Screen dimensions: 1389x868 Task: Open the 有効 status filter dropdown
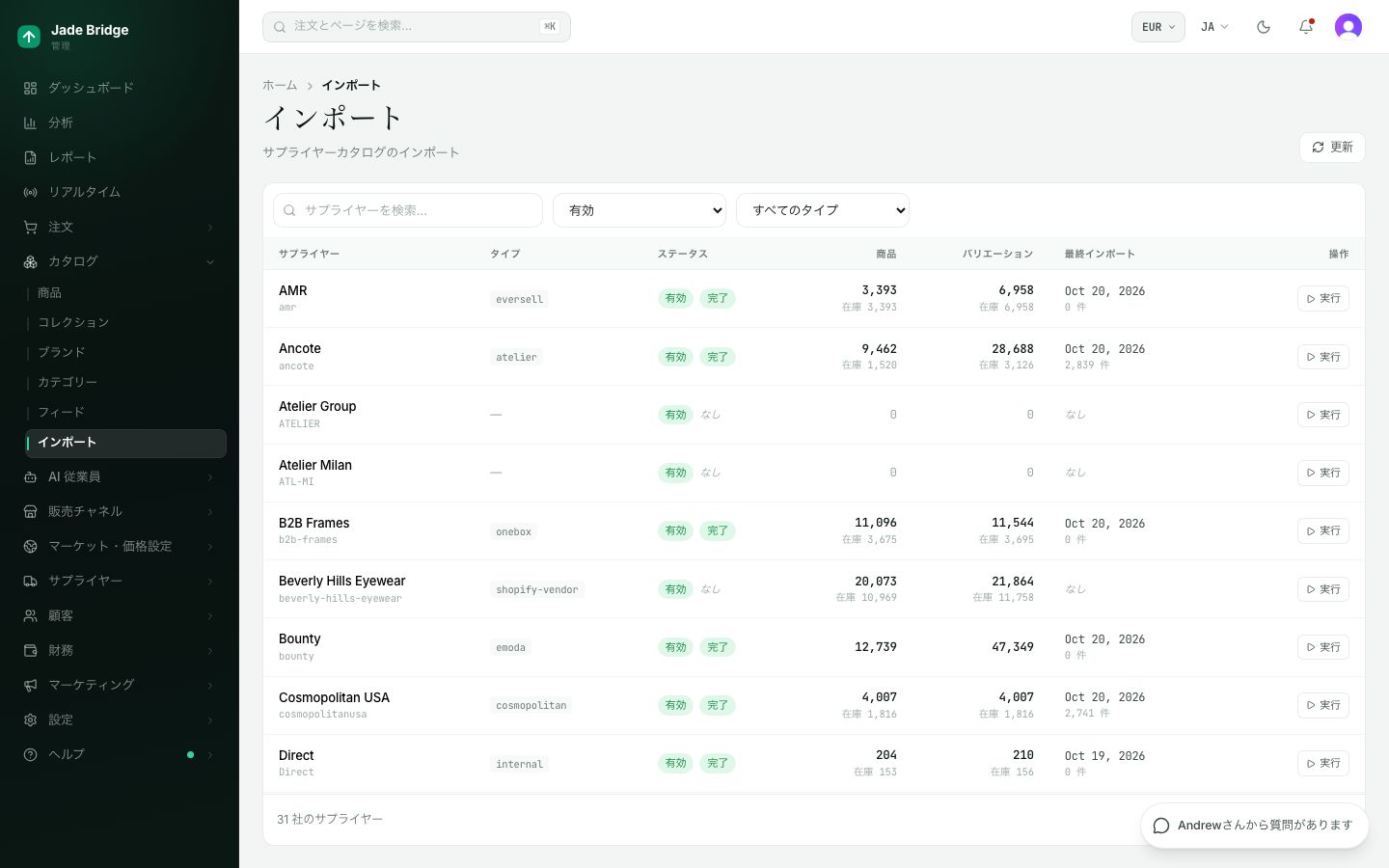point(640,210)
